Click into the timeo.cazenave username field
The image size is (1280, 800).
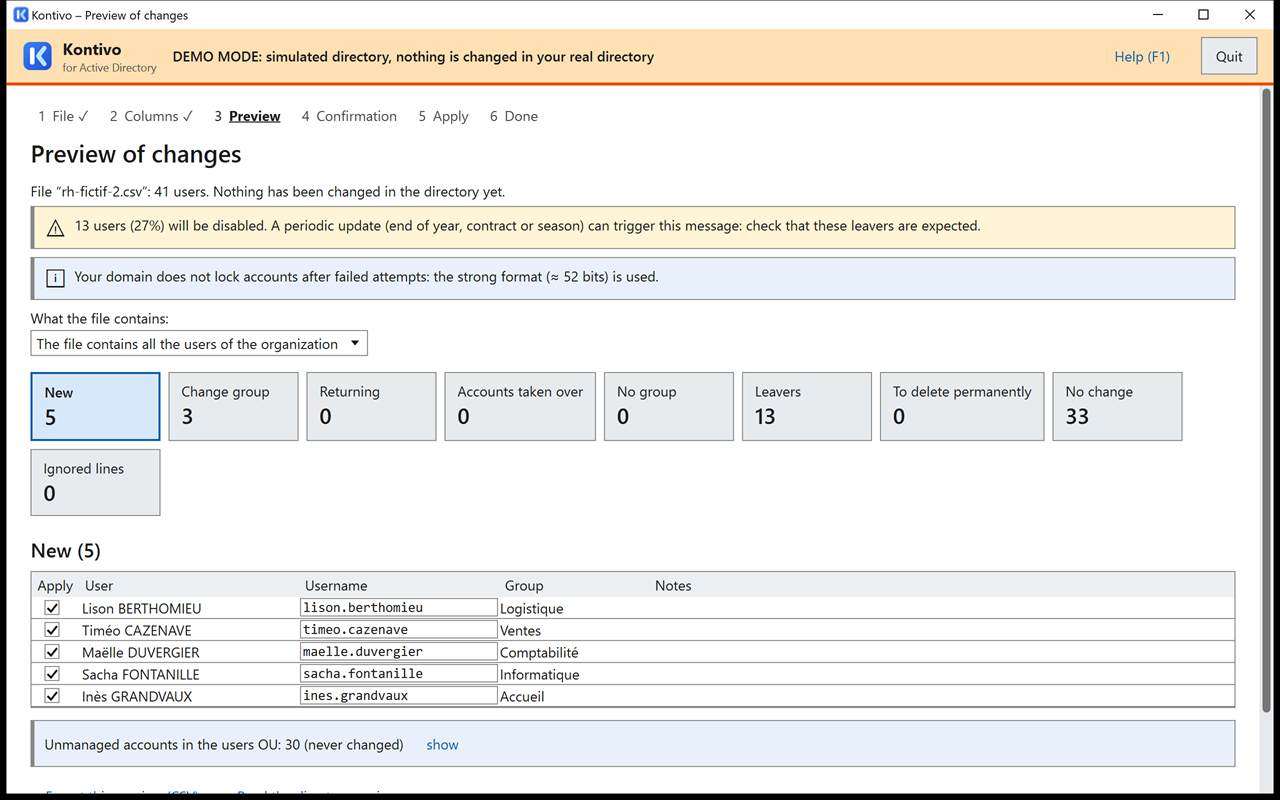pyautogui.click(x=398, y=629)
